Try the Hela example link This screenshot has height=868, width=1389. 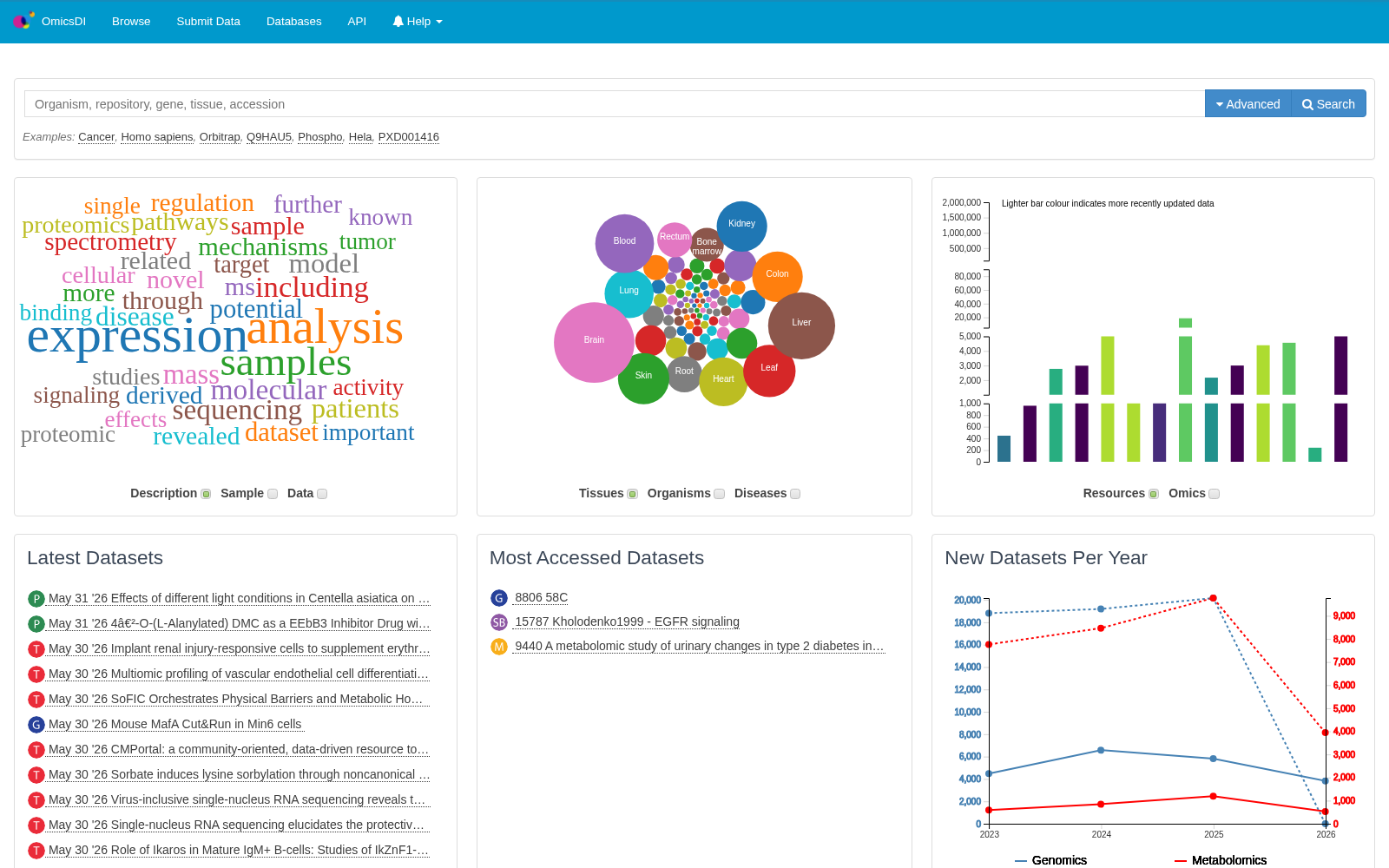360,137
